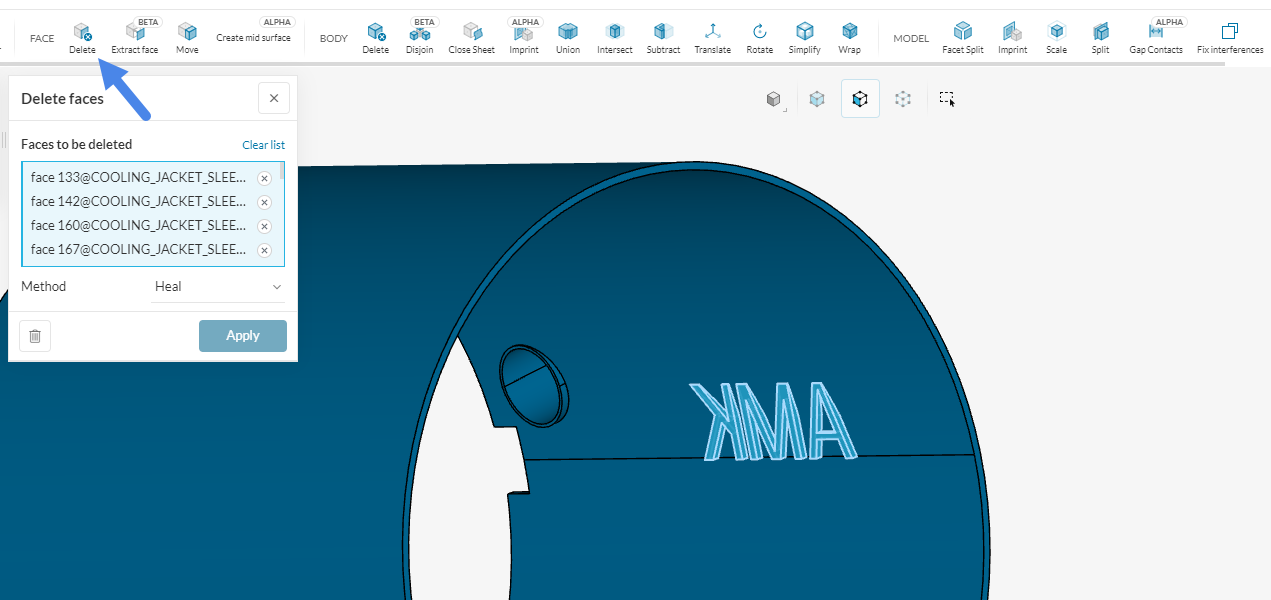Open the Gap Contacts tool
Screen dimensions: 1271x600
pos(1156,38)
